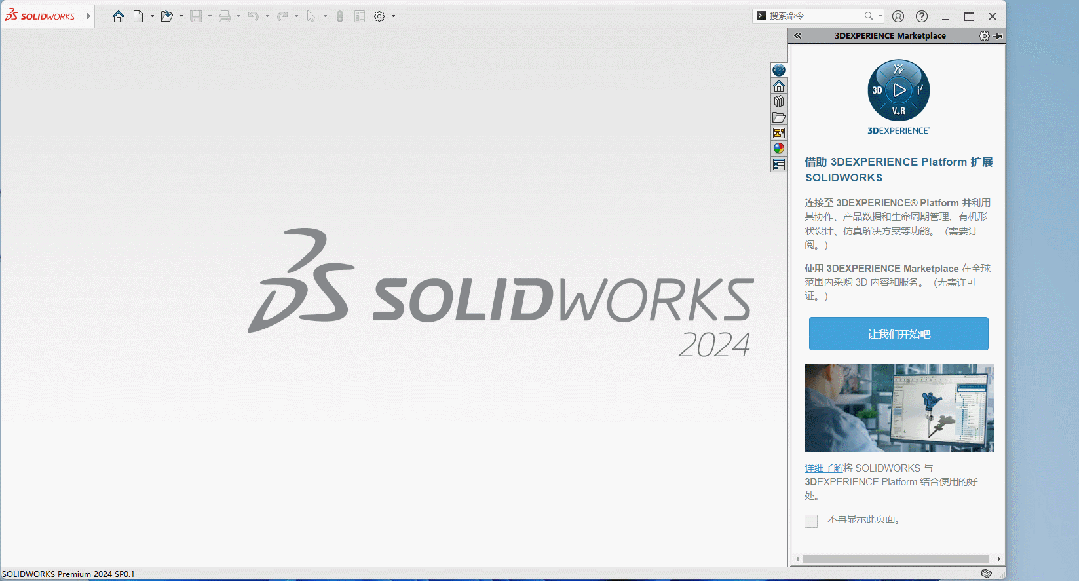This screenshot has width=1079, height=581.
Task: Select the 3DEXPERIENCE Marketplace task pane tab
Action: (x=778, y=70)
